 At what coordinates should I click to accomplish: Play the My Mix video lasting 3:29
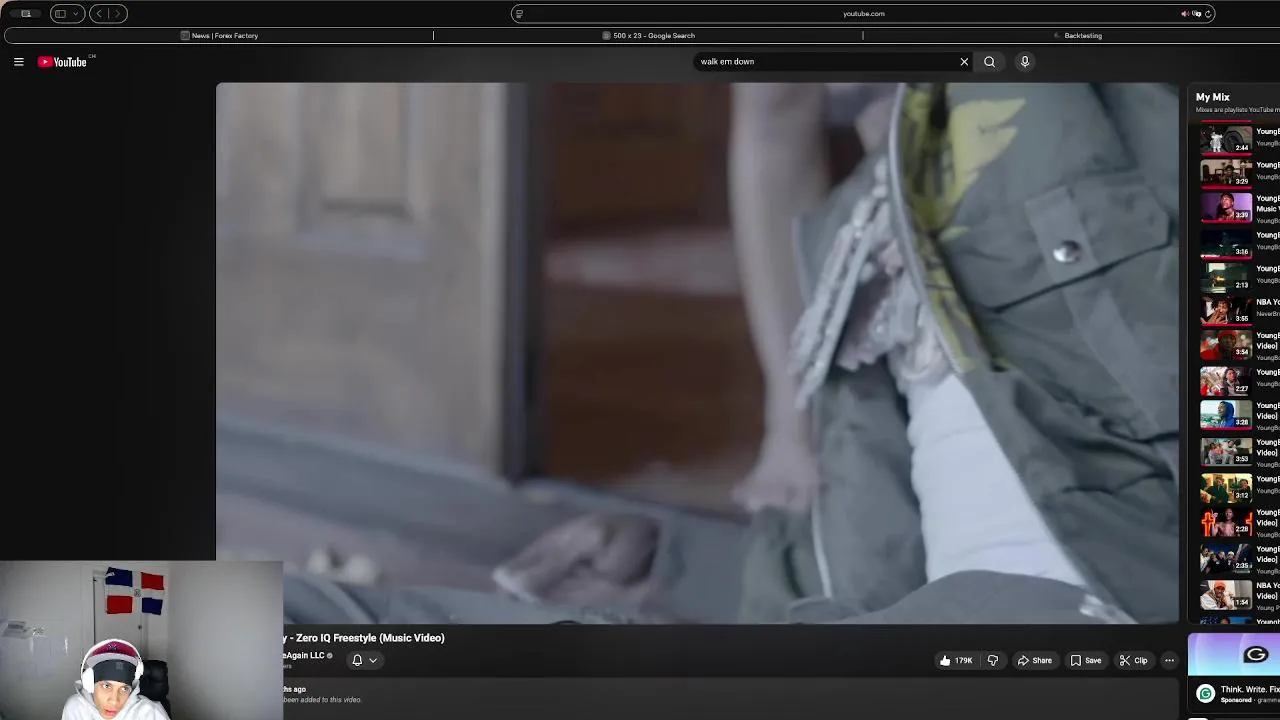pos(1225,173)
